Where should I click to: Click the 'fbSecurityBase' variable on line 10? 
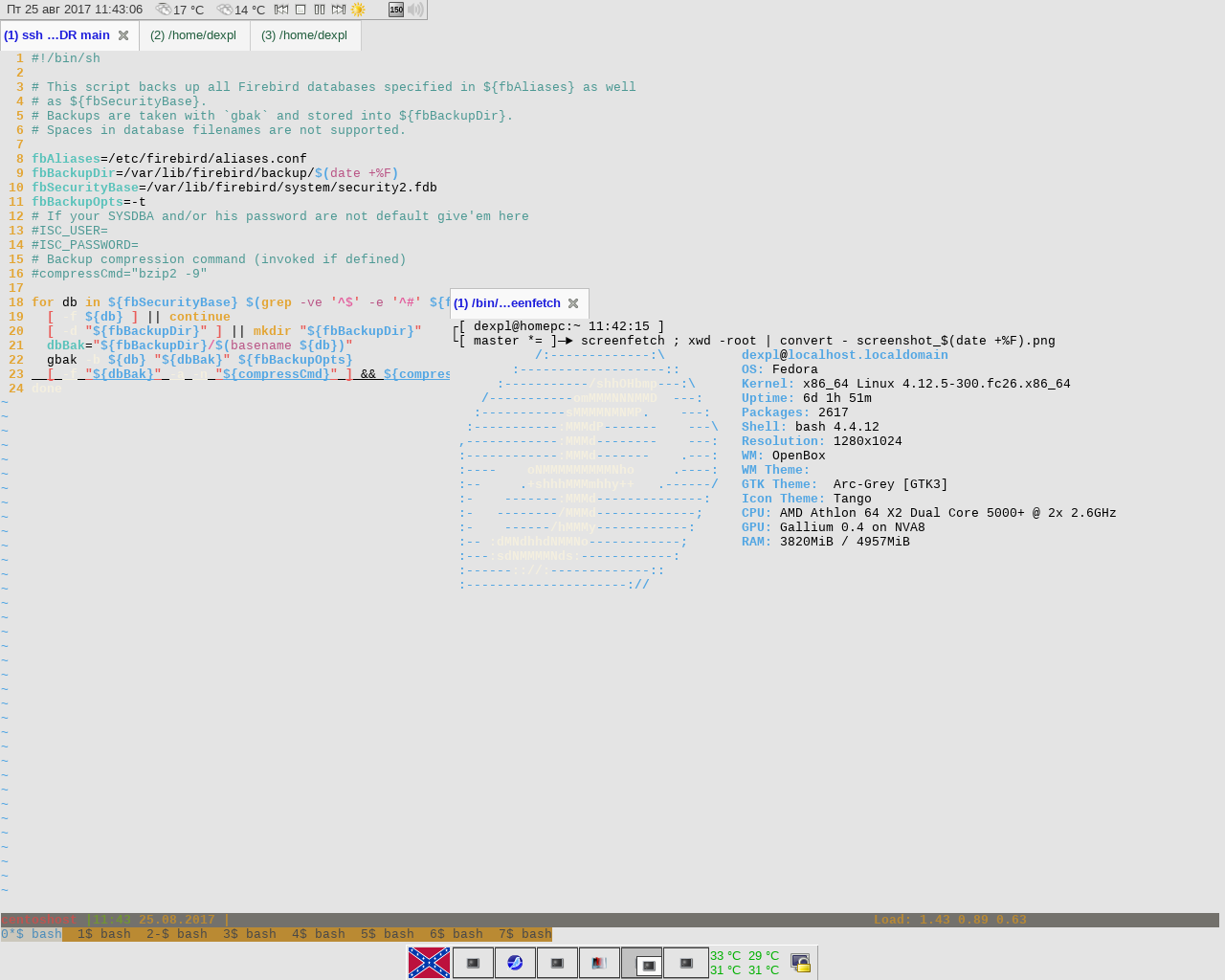pos(85,188)
